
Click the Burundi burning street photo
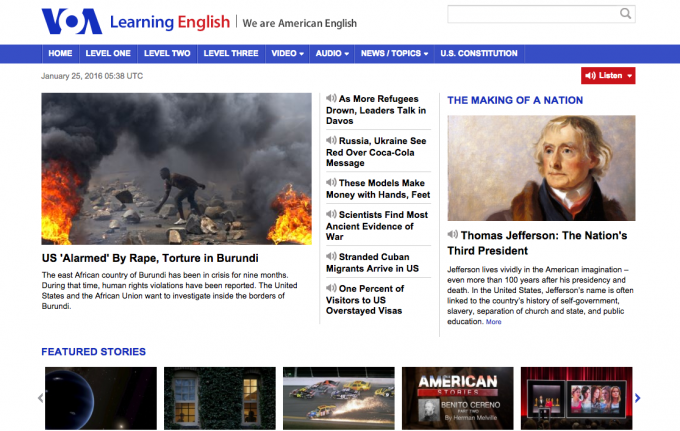point(177,169)
